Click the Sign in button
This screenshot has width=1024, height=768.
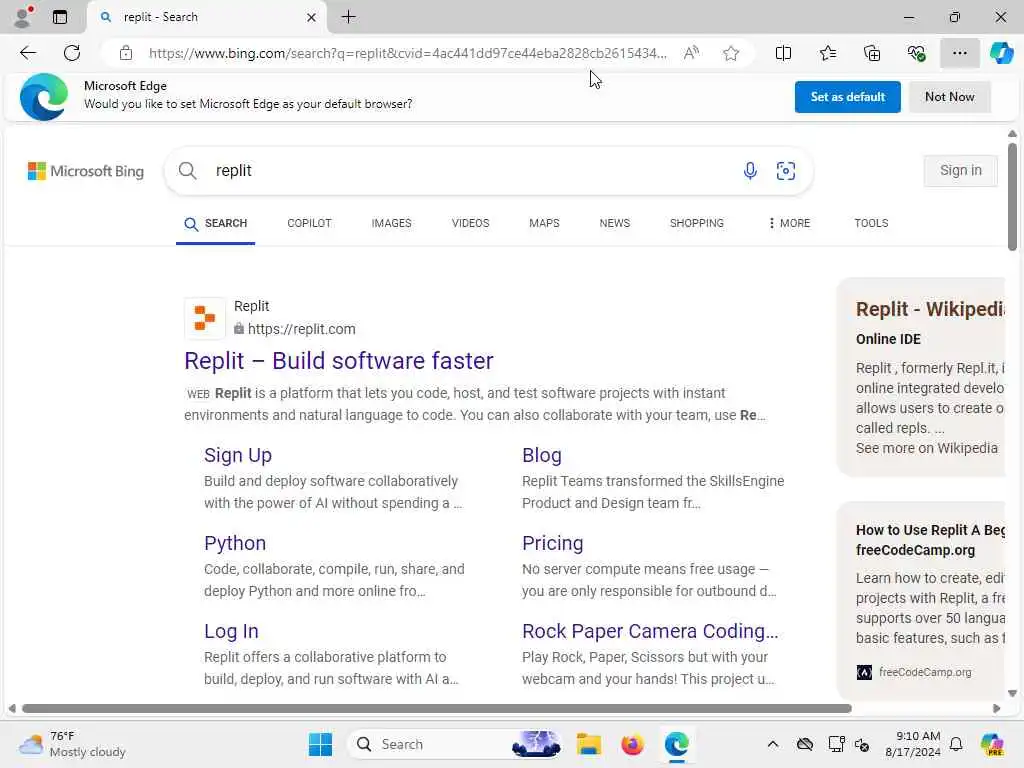(x=960, y=170)
